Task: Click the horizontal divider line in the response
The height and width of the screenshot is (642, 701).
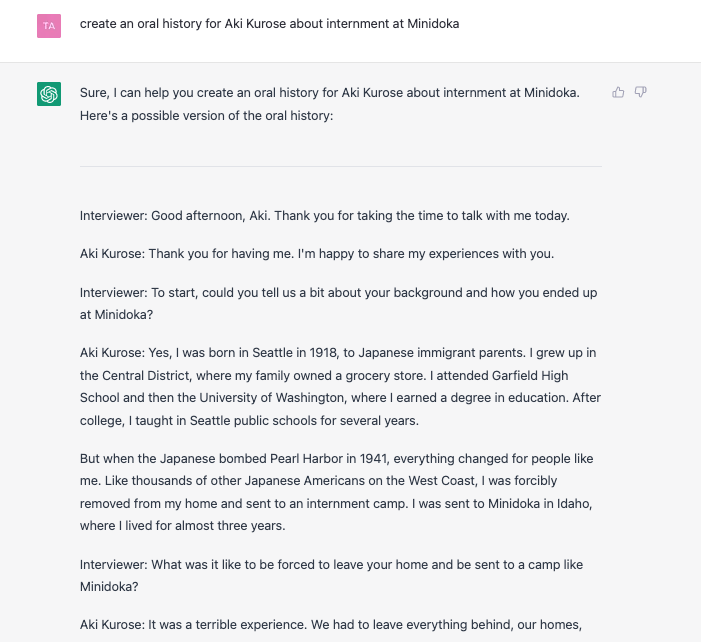Action: coord(340,166)
